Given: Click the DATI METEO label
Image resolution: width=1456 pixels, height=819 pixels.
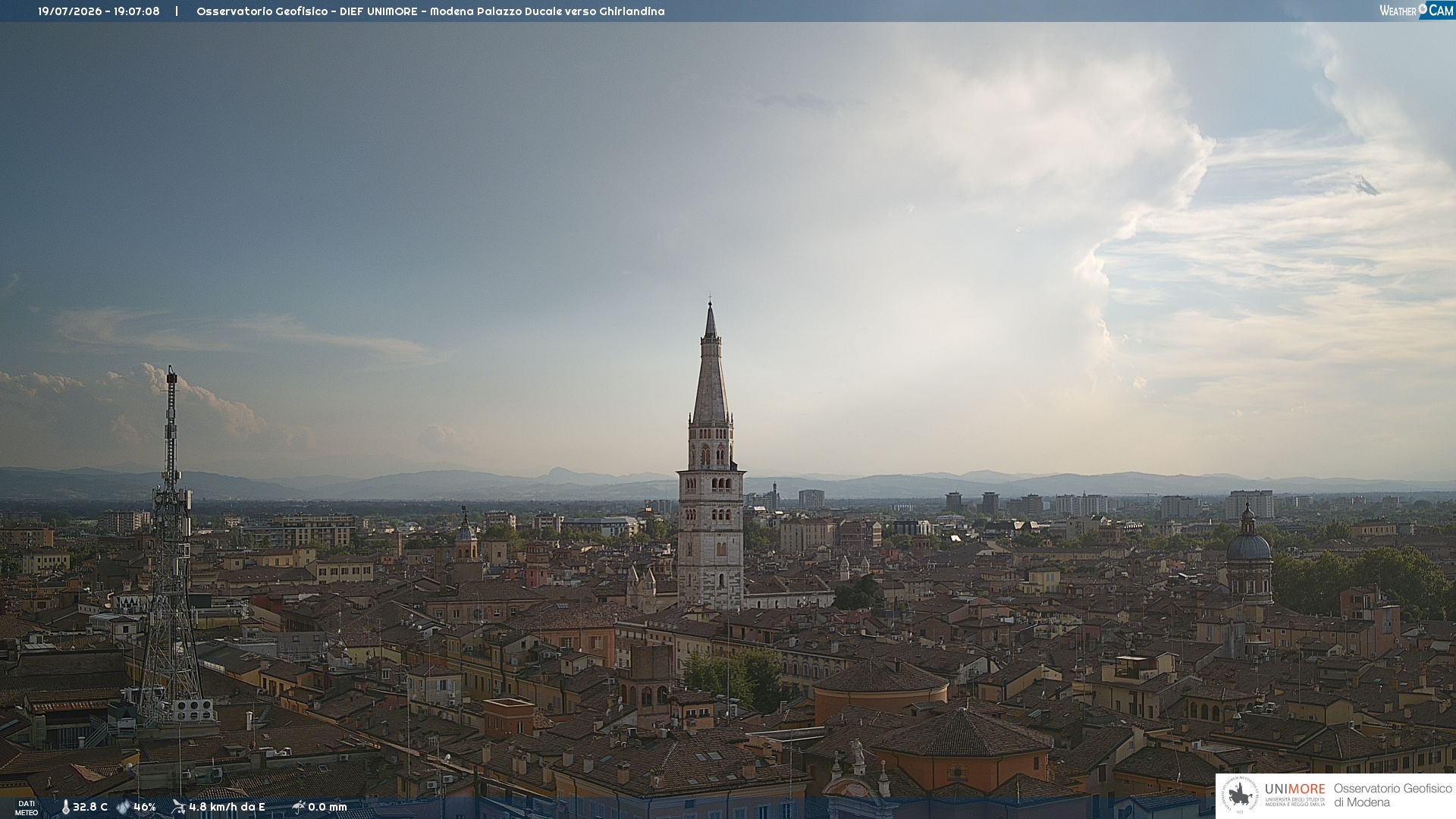Looking at the screenshot, I should 27,808.
